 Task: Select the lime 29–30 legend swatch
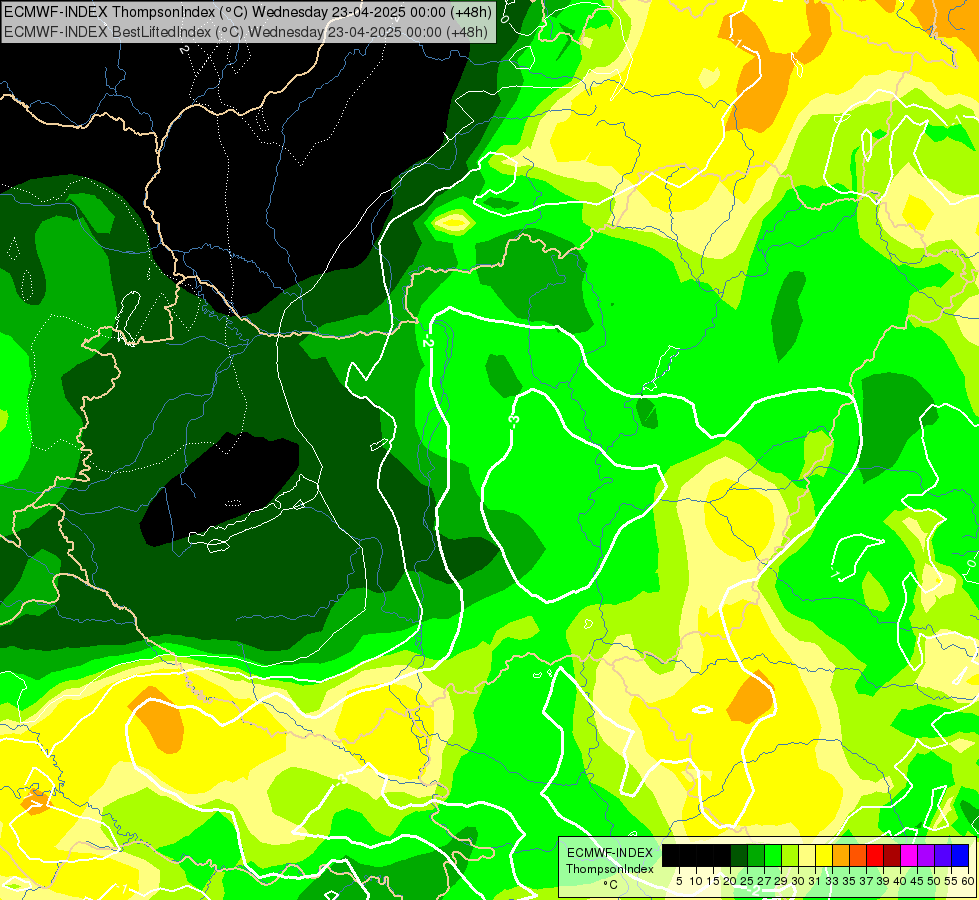[790, 856]
